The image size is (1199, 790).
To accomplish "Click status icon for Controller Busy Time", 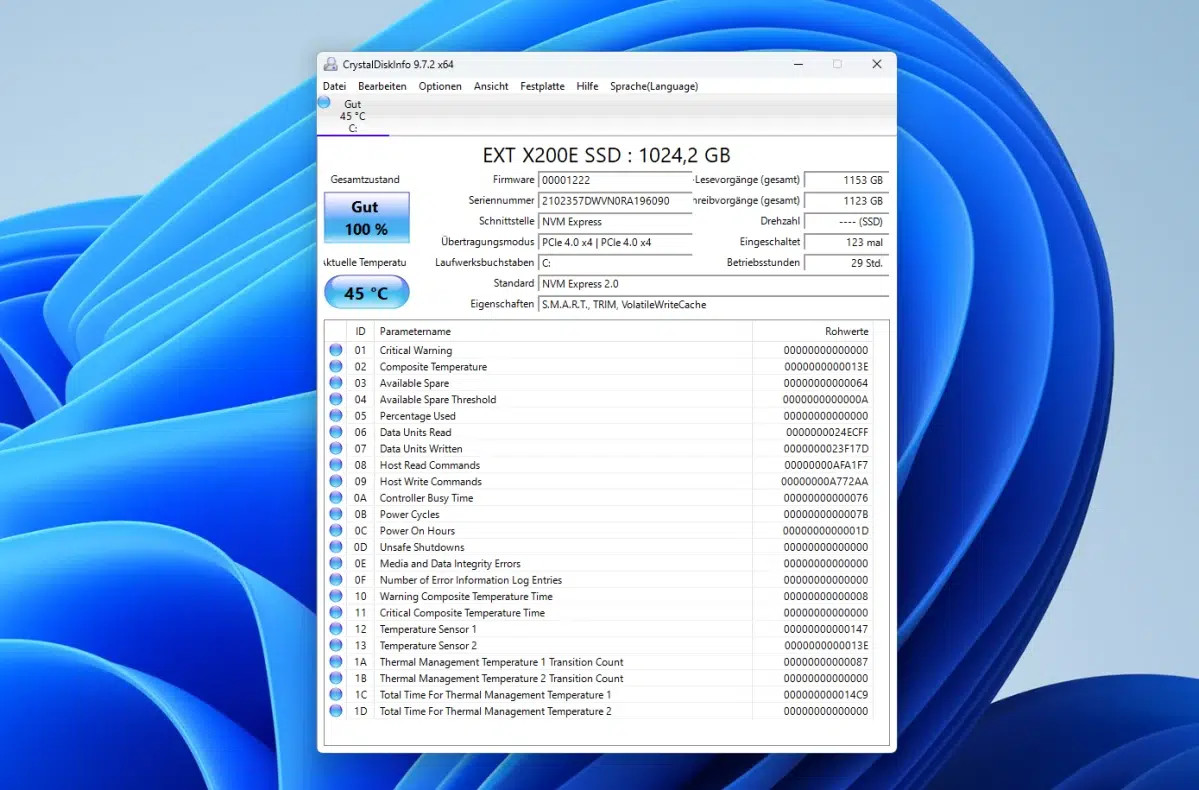I will click(336, 498).
